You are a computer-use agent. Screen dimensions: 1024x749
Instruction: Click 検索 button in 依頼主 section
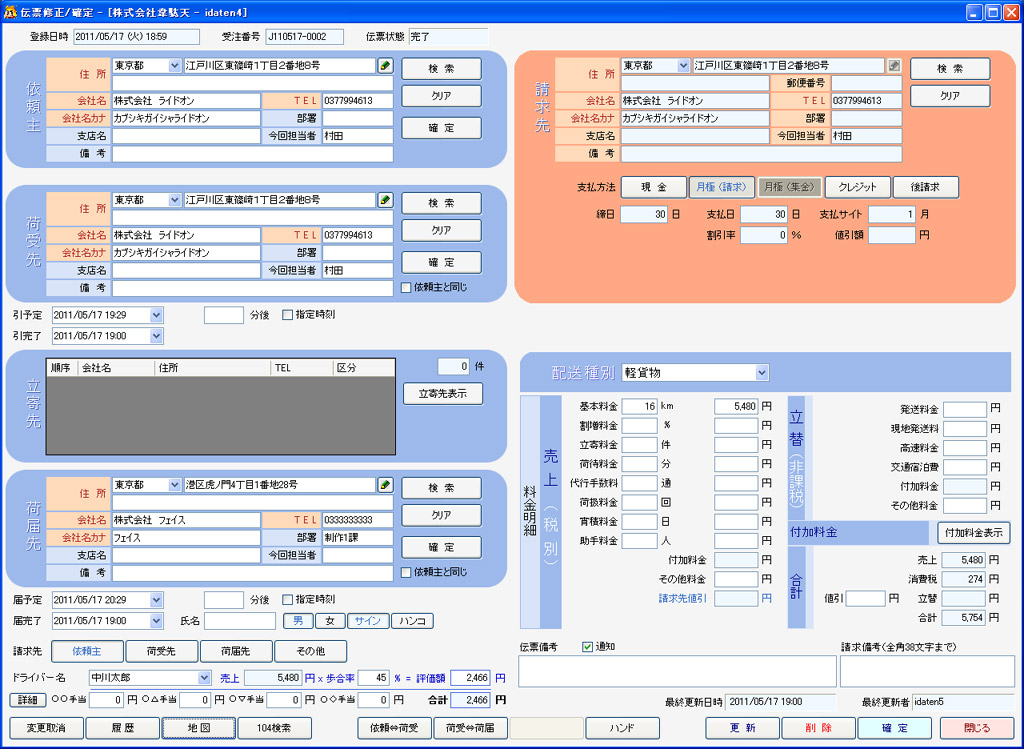(441, 69)
